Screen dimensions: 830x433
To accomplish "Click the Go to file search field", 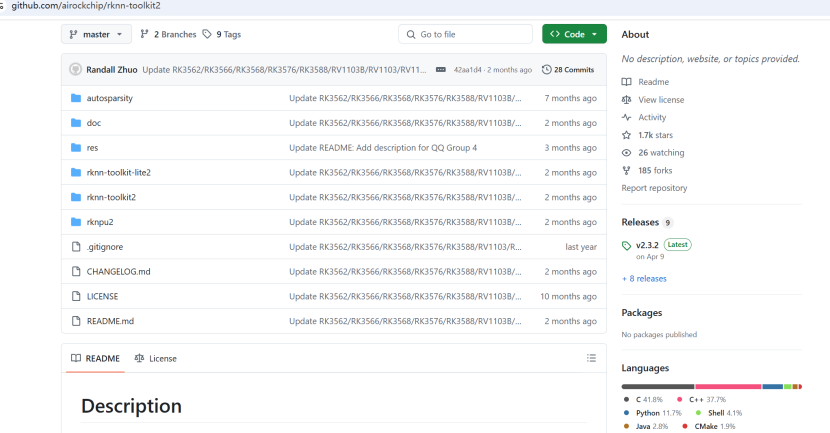I will coord(465,34).
